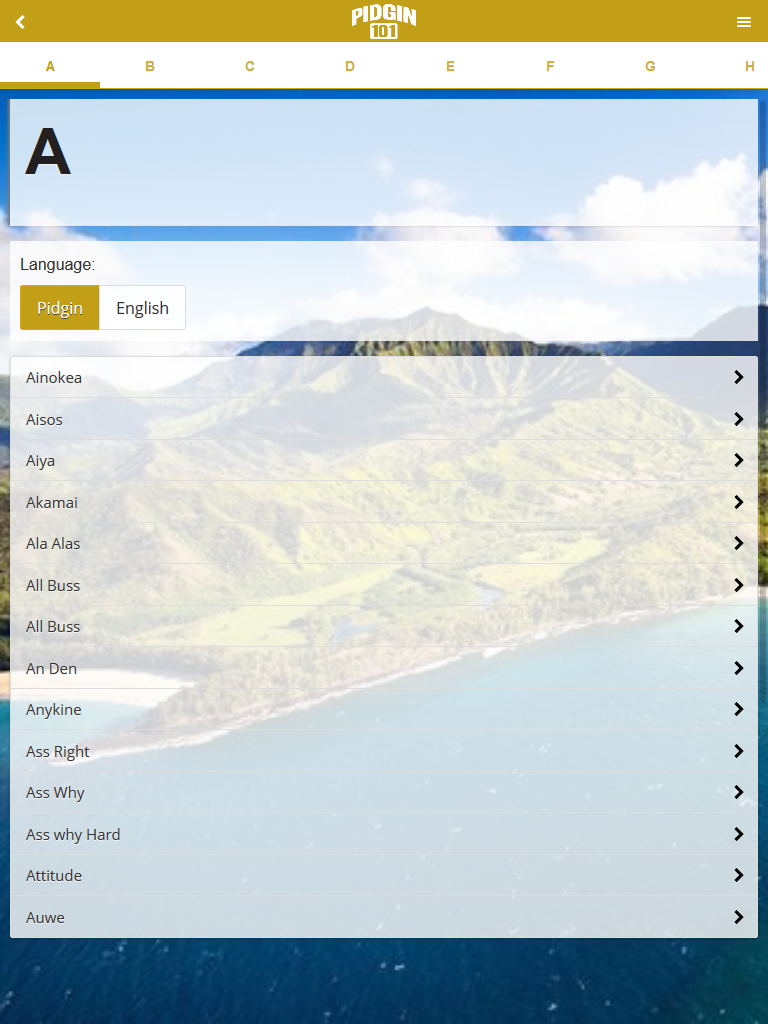Open the An Den entry
Screen dimensions: 768x1024
384,668
